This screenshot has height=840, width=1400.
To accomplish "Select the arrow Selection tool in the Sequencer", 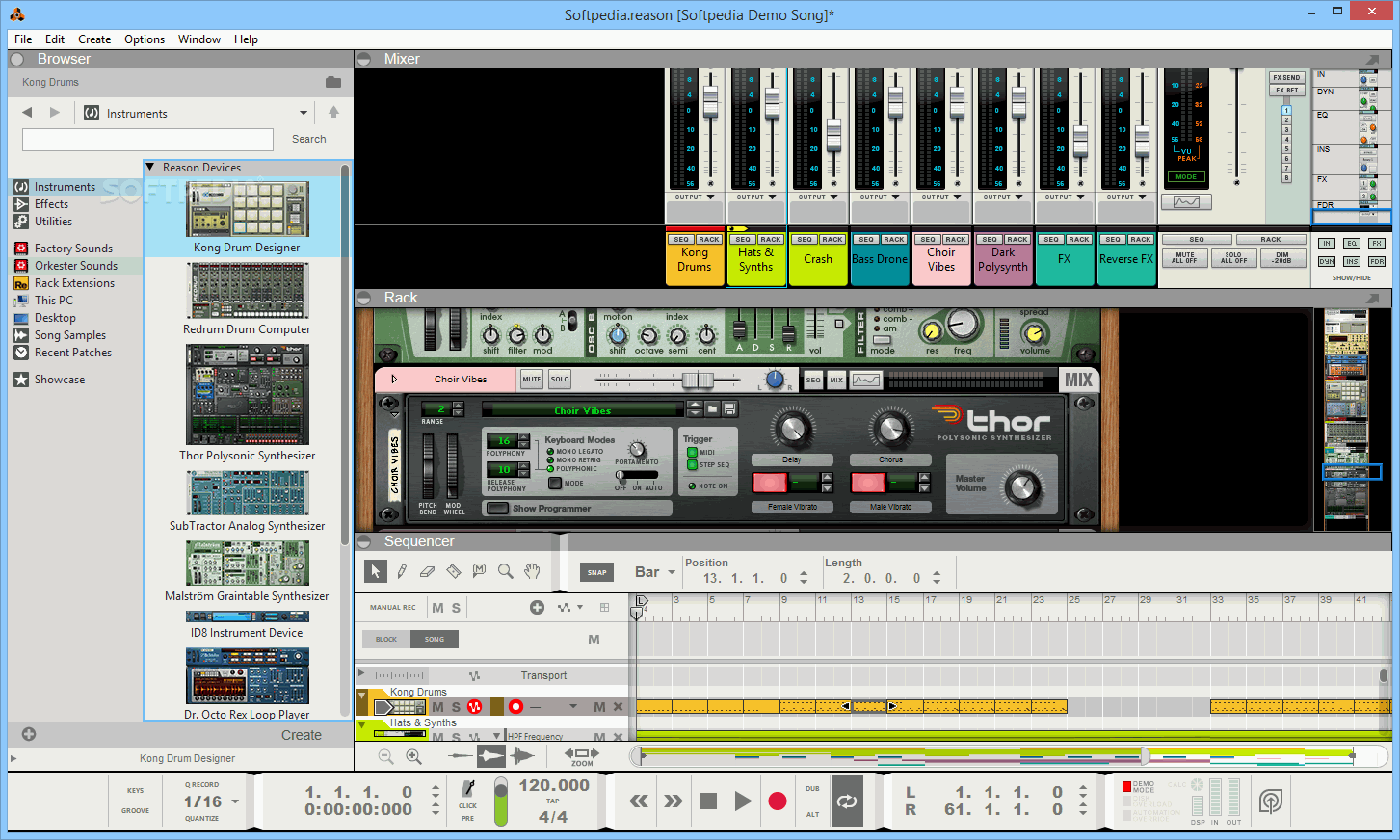I will (376, 571).
